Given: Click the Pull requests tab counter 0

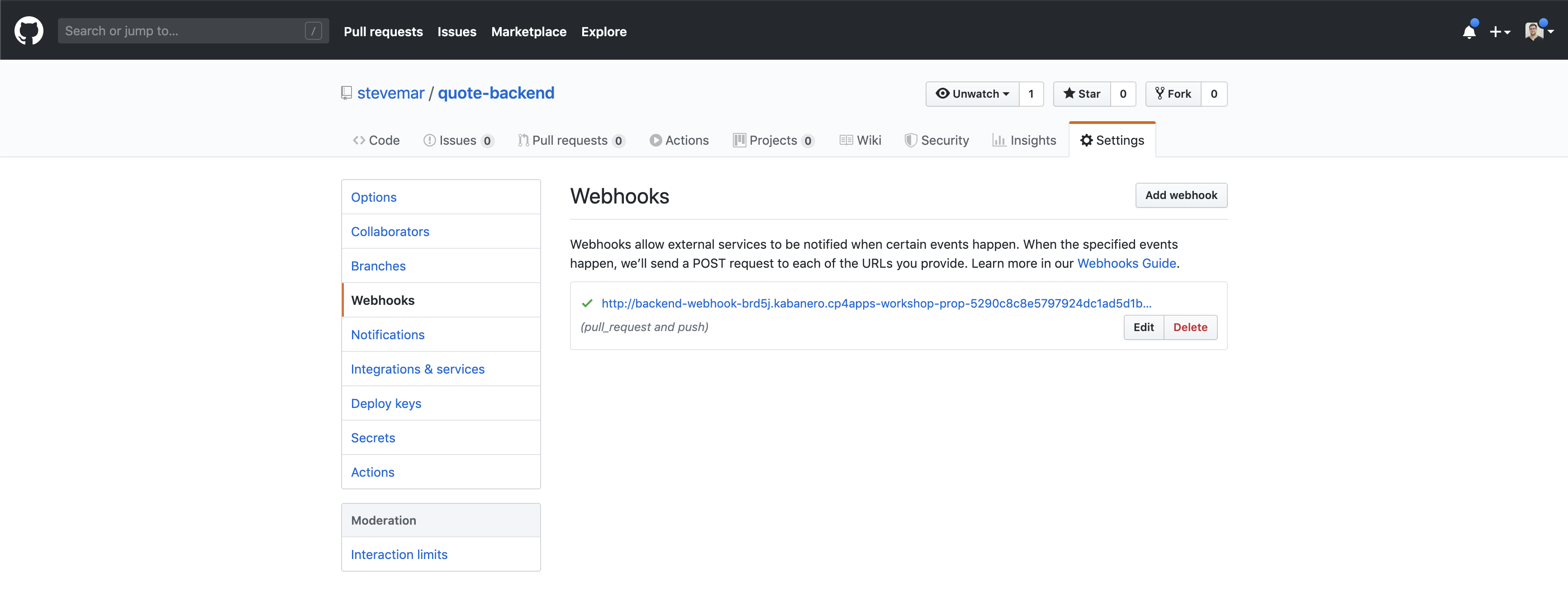Looking at the screenshot, I should tap(618, 141).
